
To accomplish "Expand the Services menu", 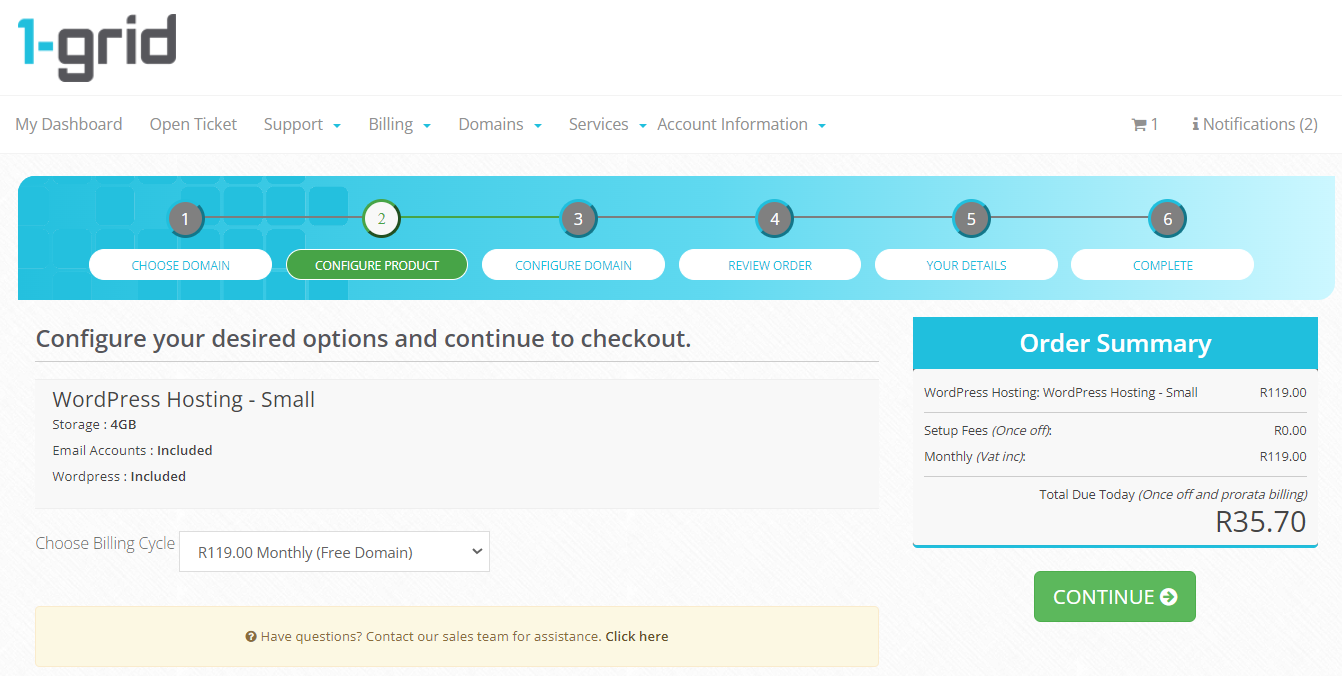I will (608, 124).
